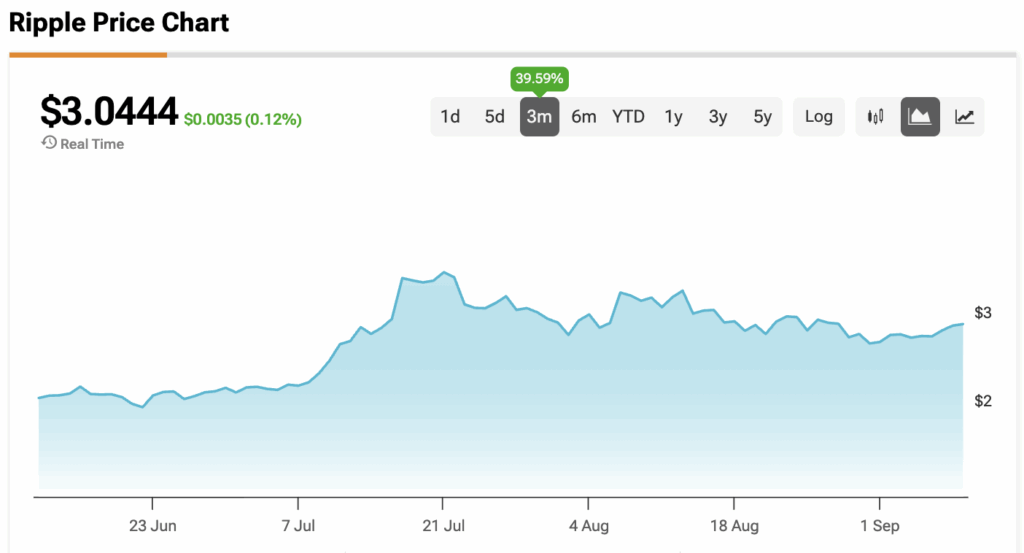
Task: Click the Real Time clock icon
Action: click(49, 143)
